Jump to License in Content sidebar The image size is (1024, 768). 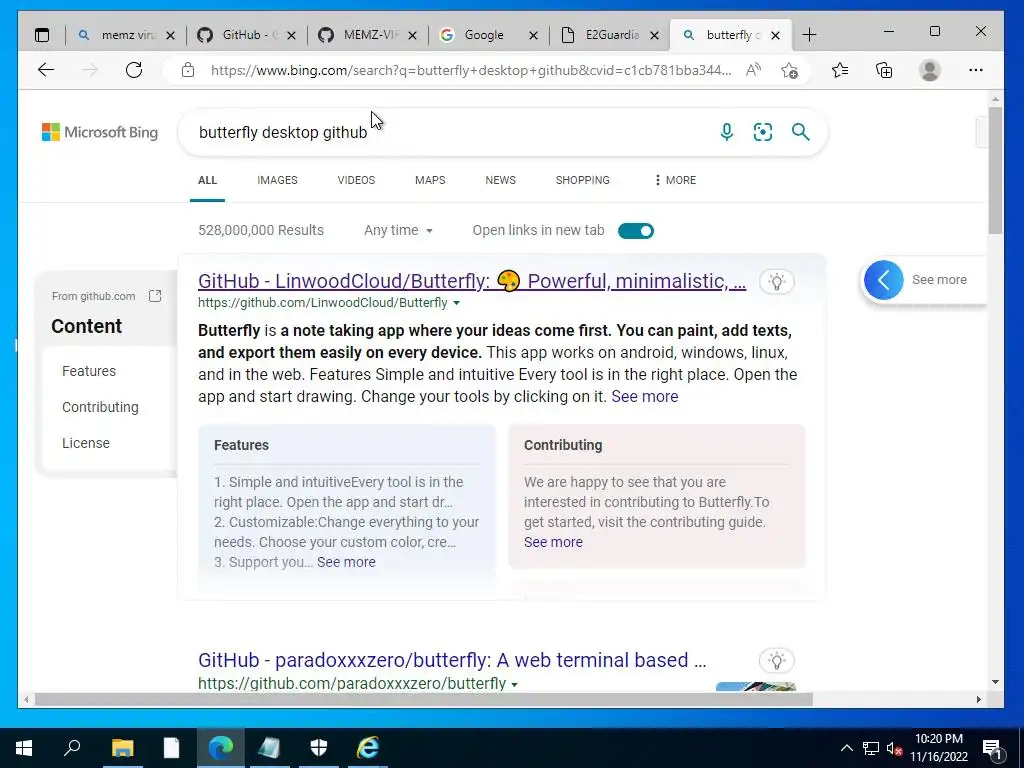[86, 443]
